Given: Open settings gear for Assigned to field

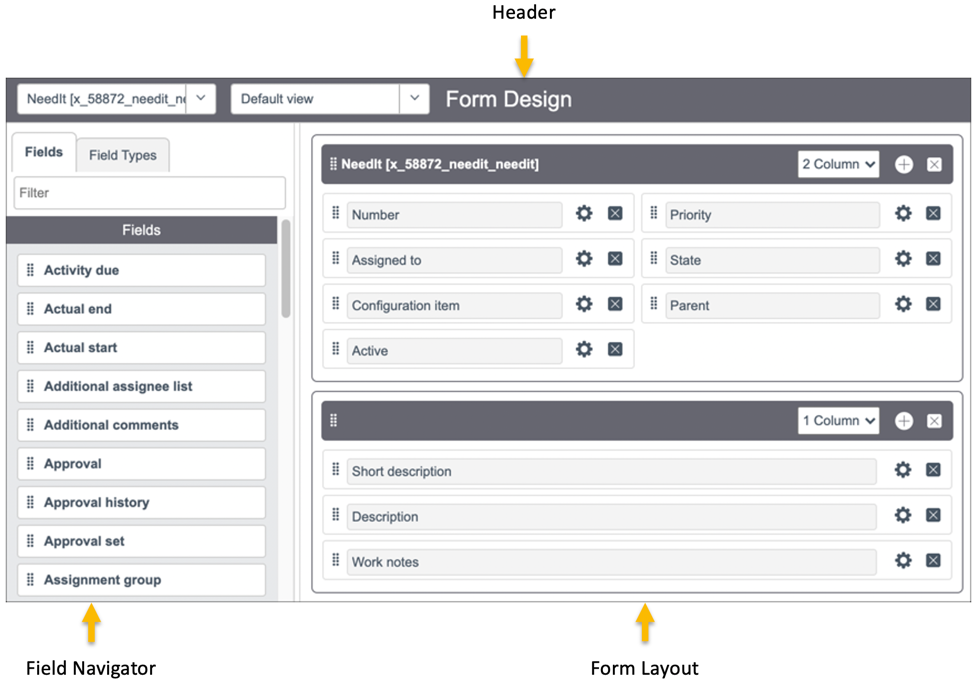Looking at the screenshot, I should 584,259.
